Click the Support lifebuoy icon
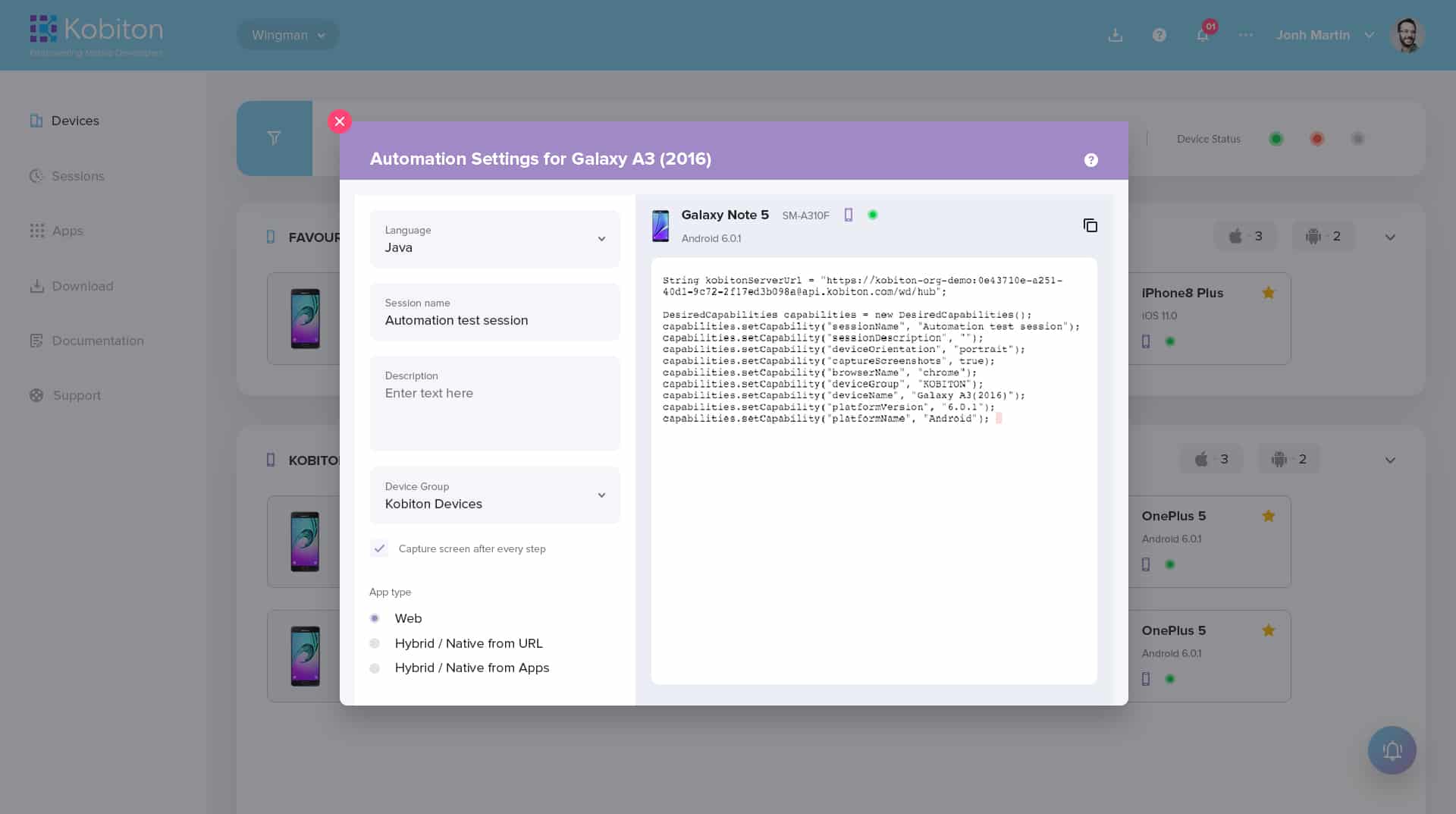1456x814 pixels. pos(36,395)
